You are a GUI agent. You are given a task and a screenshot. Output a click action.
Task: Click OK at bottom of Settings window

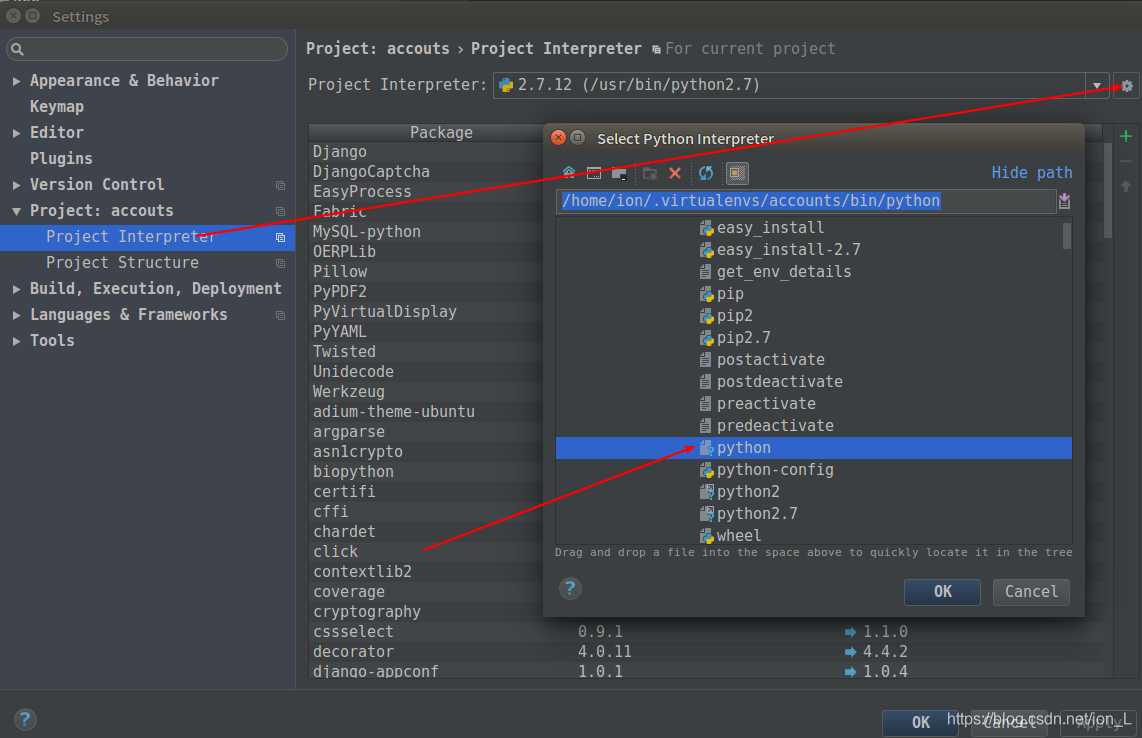[920, 722]
